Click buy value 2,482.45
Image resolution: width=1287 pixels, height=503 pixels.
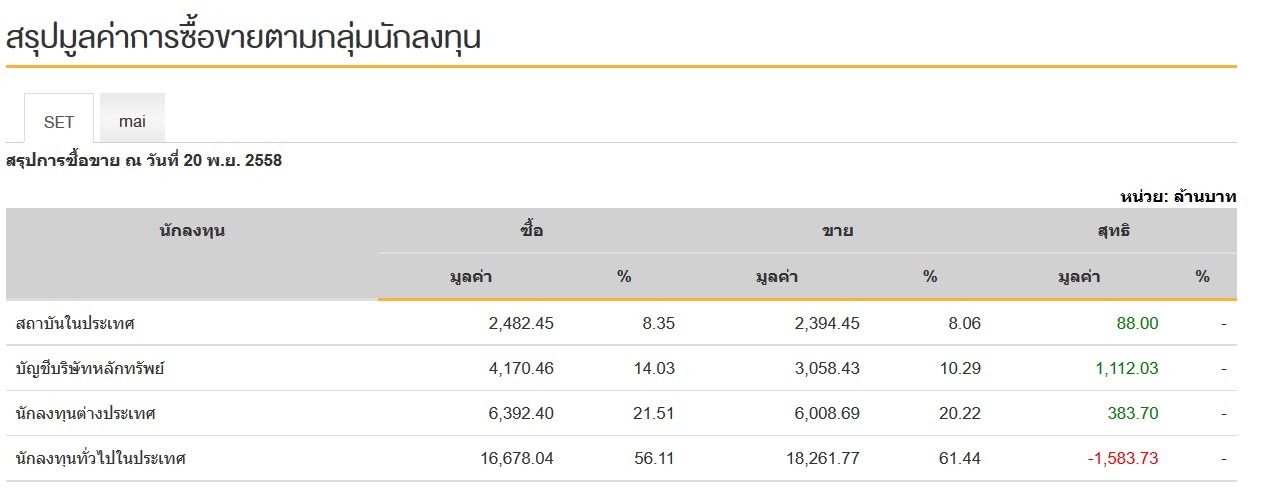click(x=520, y=324)
